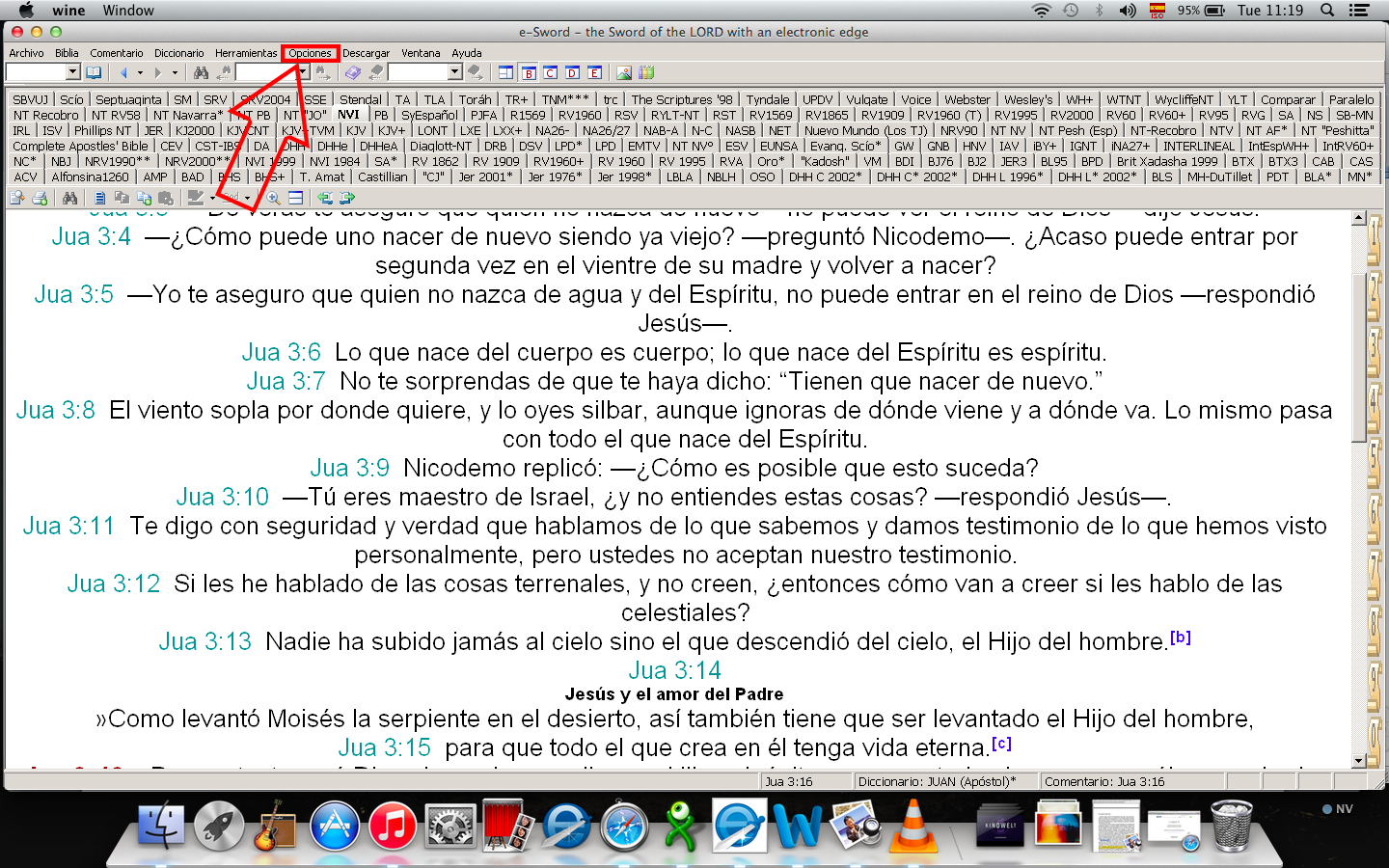Open footnote [c] after verse 3:15
Image resolution: width=1389 pixels, height=868 pixels.
click(x=1001, y=743)
